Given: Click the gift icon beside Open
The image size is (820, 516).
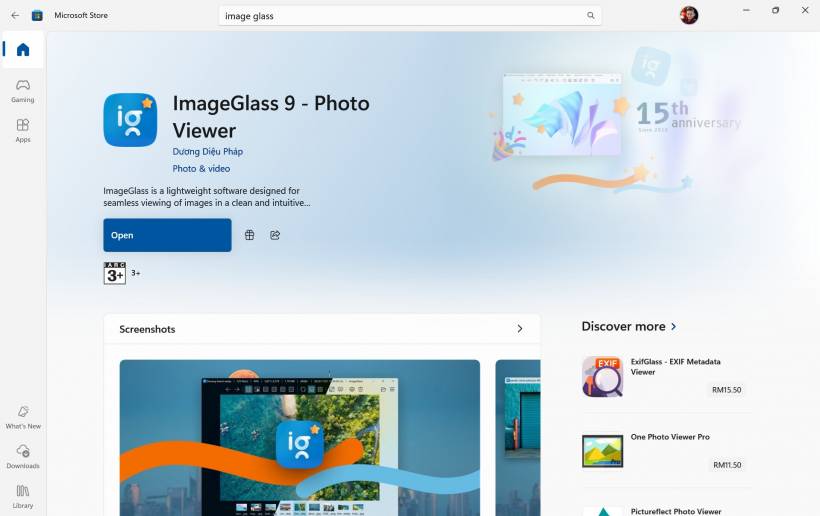Looking at the screenshot, I should [x=250, y=235].
